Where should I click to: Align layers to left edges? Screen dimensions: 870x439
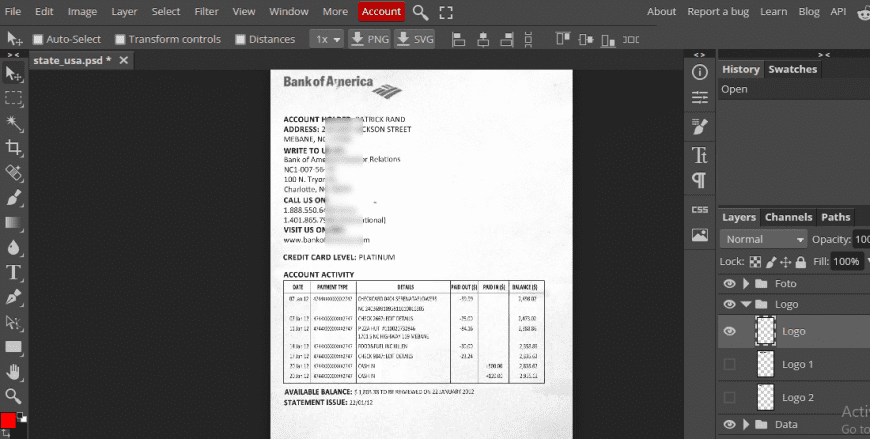[x=458, y=39]
